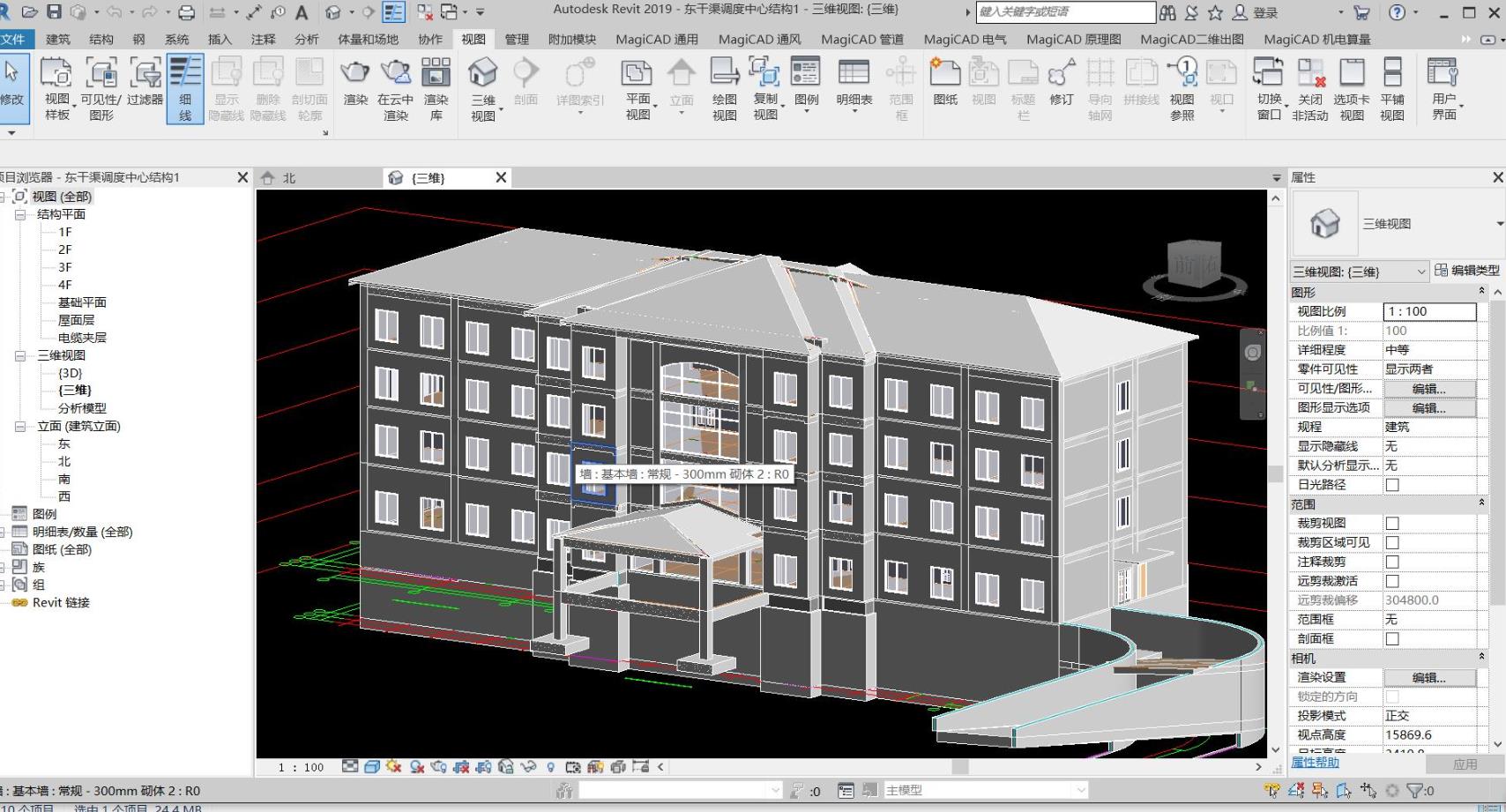1506x812 pixels.
Task: Open the 属性帮助 properties help link
Action: click(1315, 763)
